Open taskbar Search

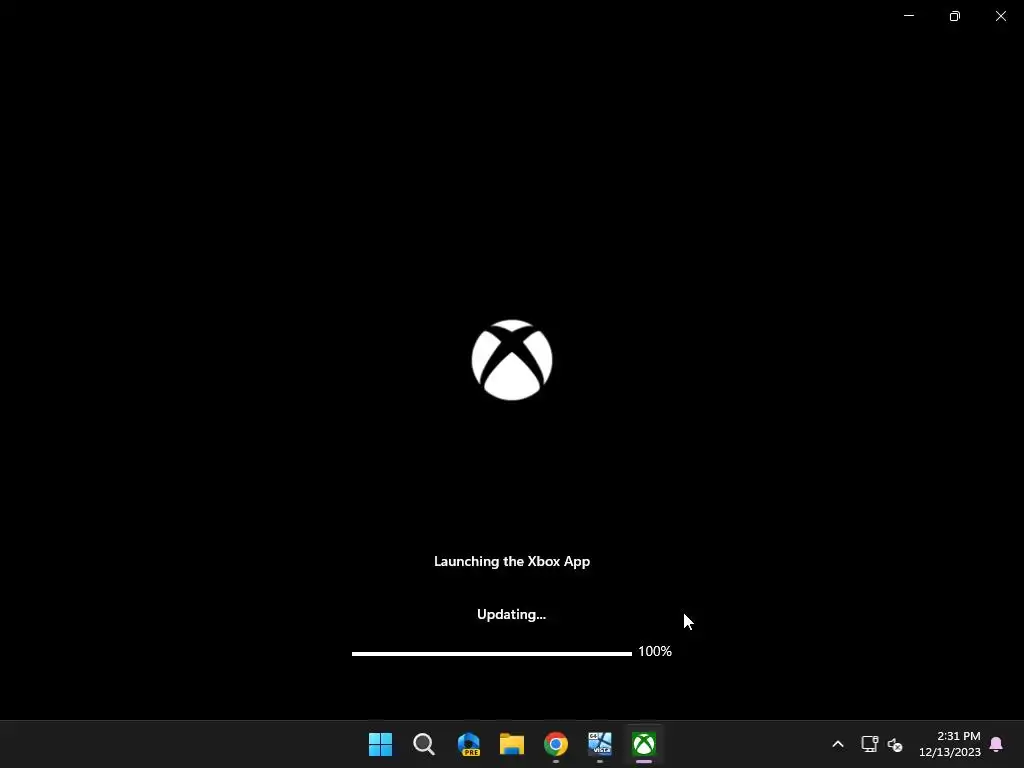coord(424,744)
